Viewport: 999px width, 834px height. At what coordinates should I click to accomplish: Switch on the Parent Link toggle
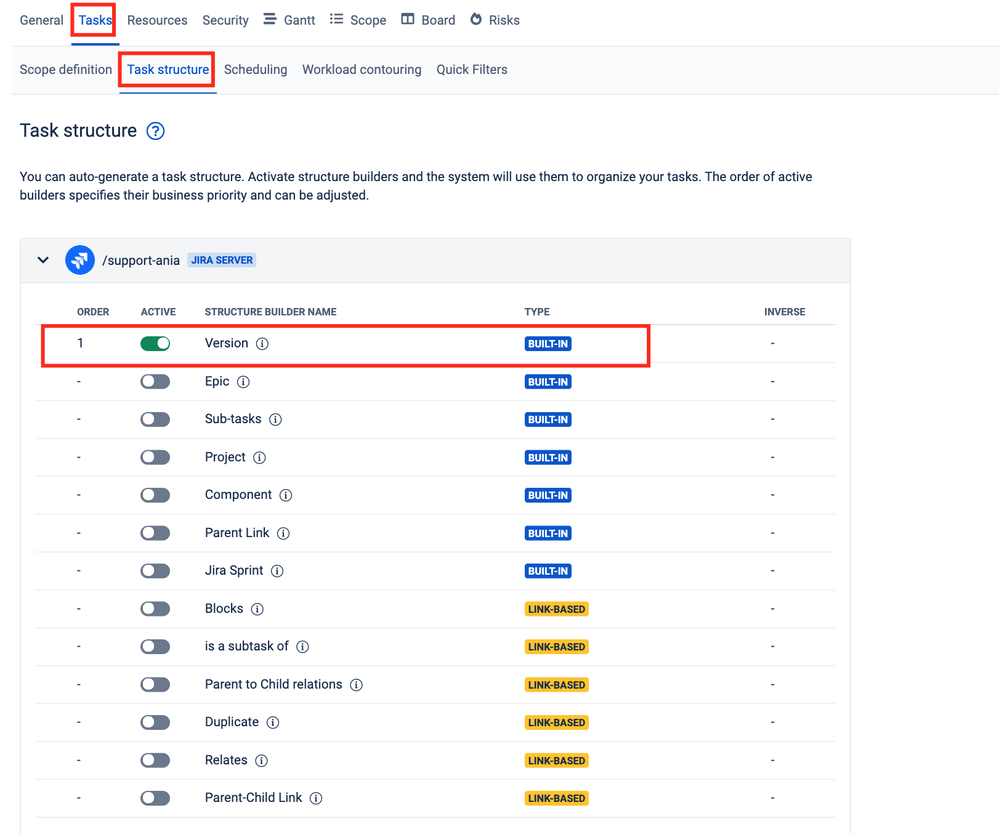[155, 533]
